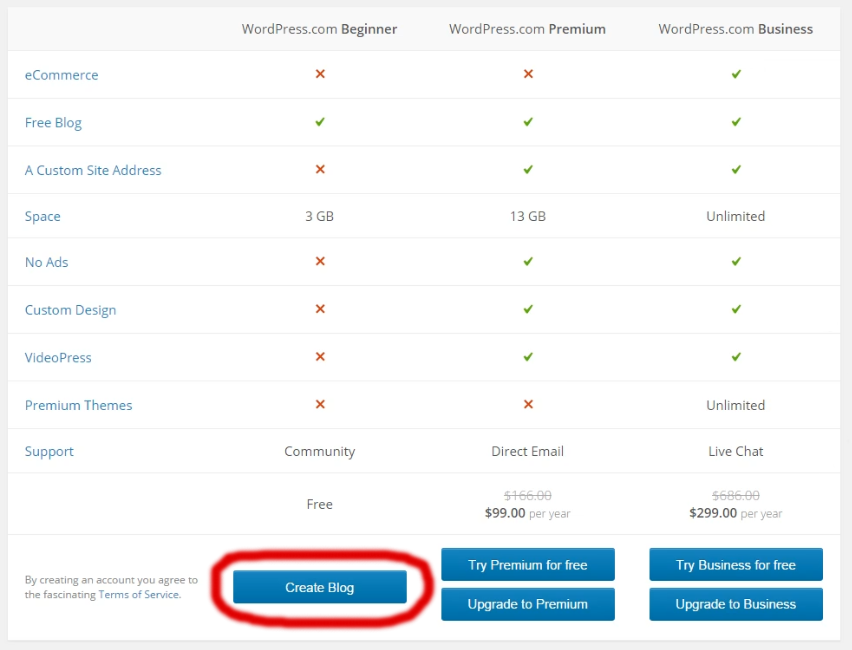Click the eCommerce red X under Premium

point(528,73)
